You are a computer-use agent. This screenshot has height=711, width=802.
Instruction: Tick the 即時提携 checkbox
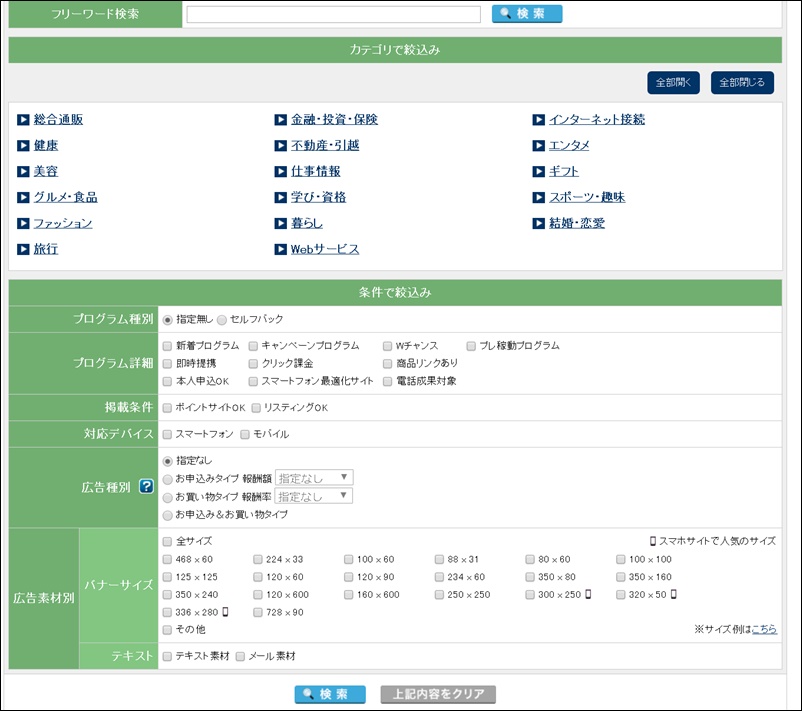tap(167, 364)
